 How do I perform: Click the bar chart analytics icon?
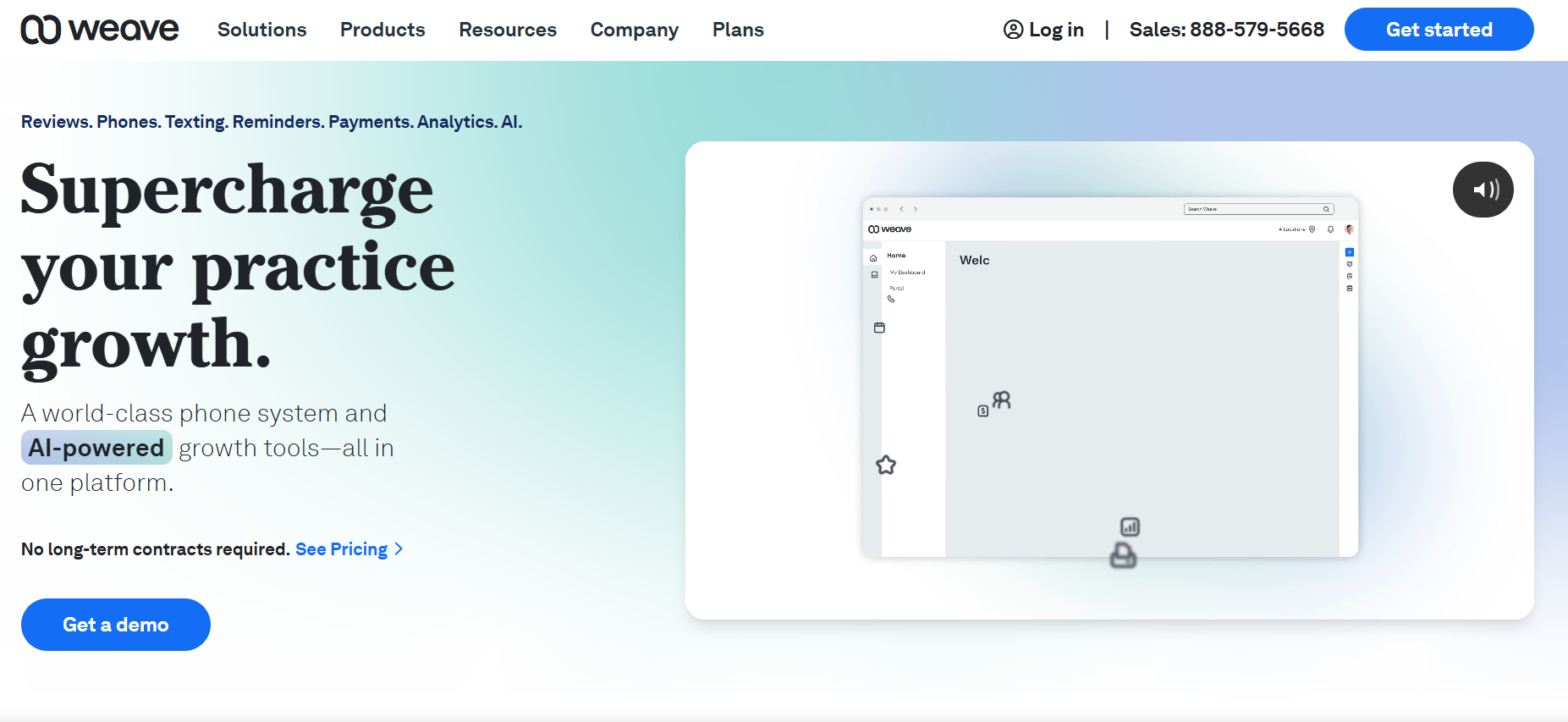[1131, 527]
